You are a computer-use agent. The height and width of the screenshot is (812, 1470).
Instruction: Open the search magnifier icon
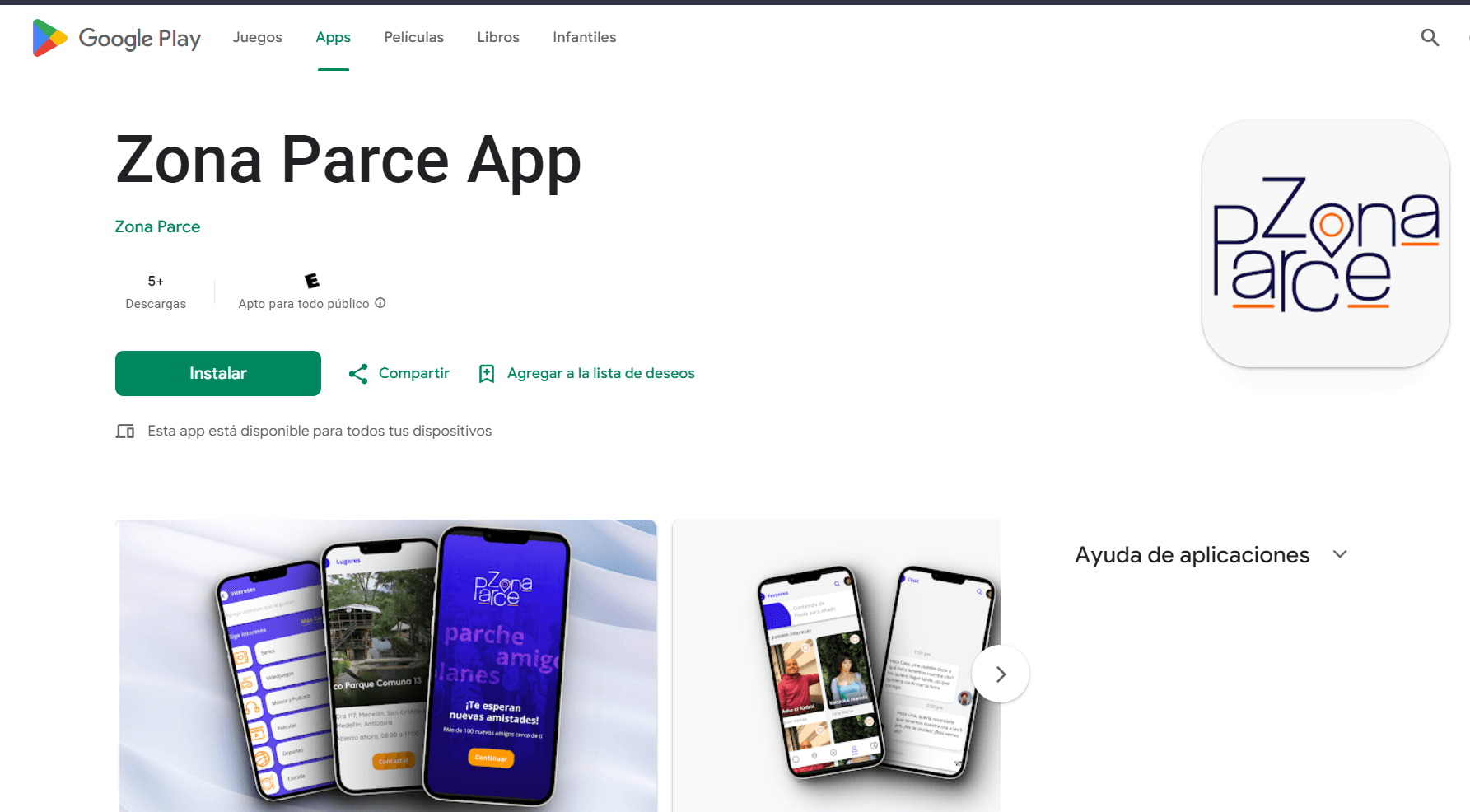[1430, 38]
